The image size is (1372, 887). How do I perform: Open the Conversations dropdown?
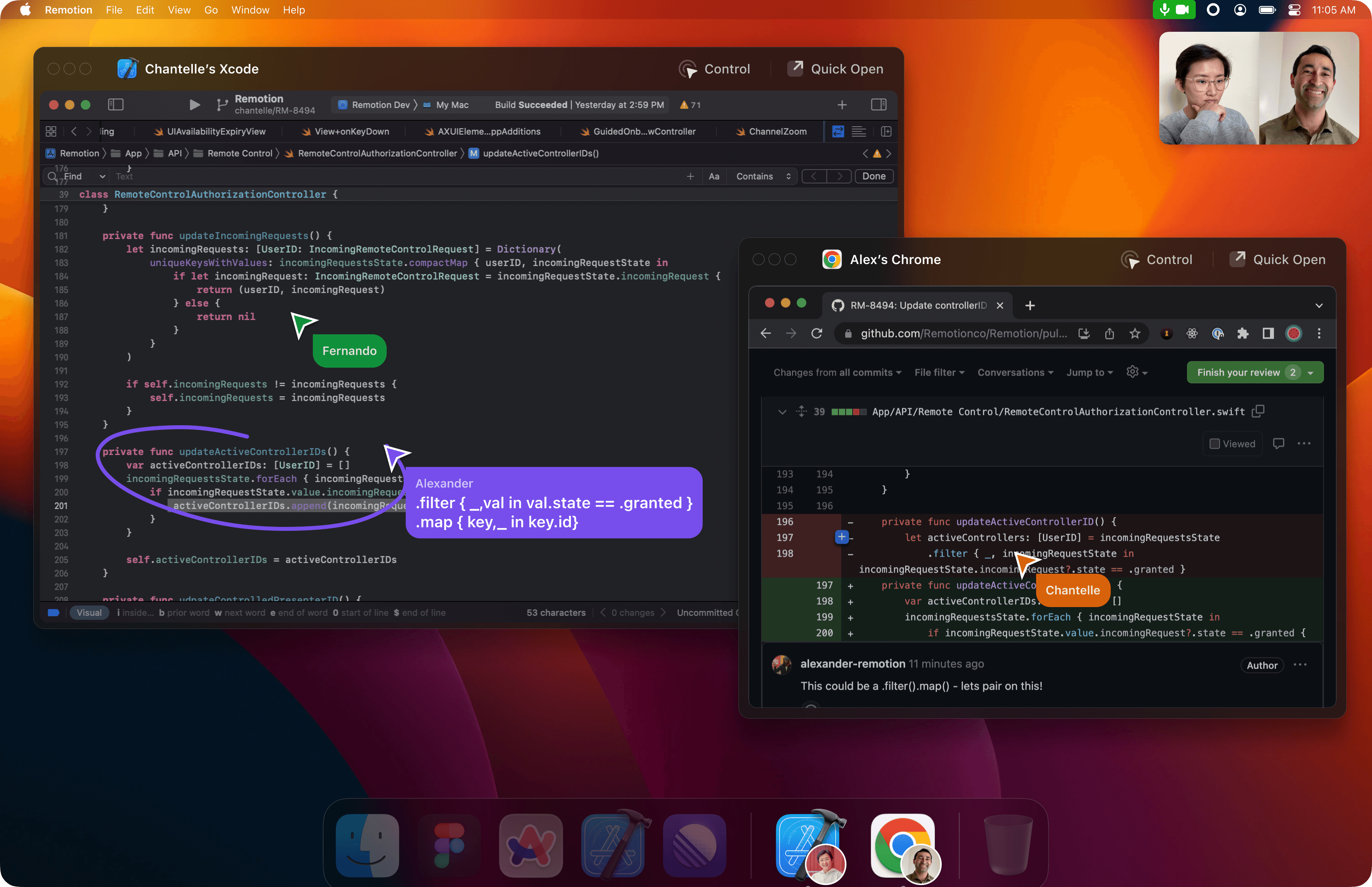click(x=1015, y=373)
